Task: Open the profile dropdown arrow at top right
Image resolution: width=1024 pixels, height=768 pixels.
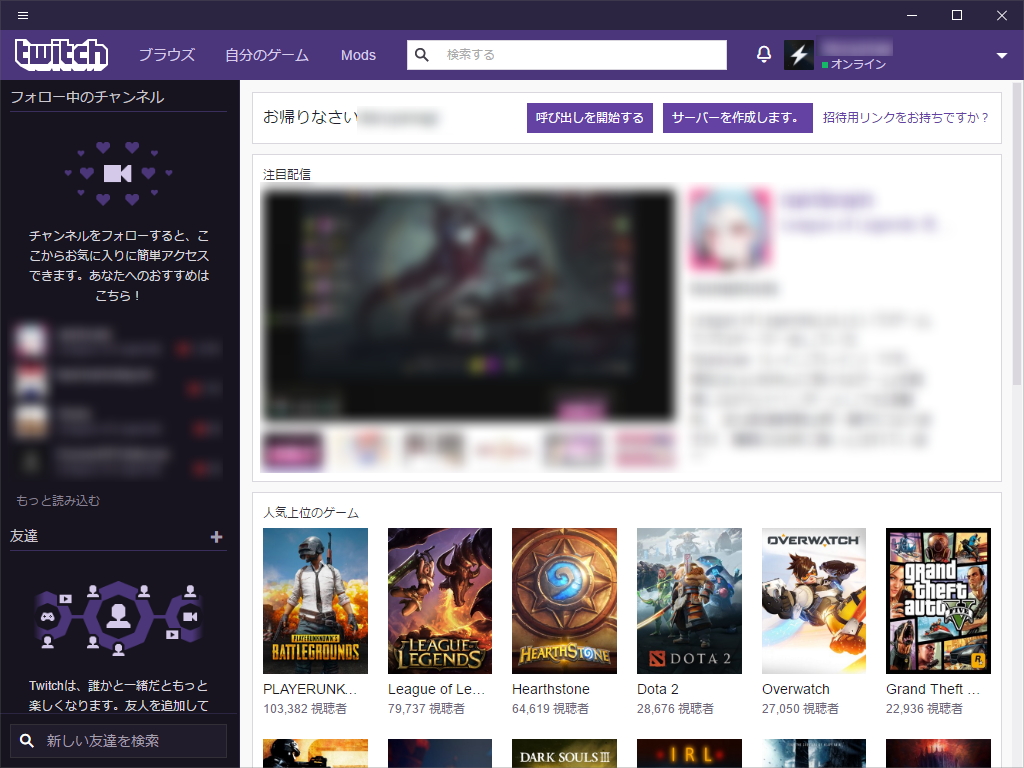Action: pos(1001,54)
